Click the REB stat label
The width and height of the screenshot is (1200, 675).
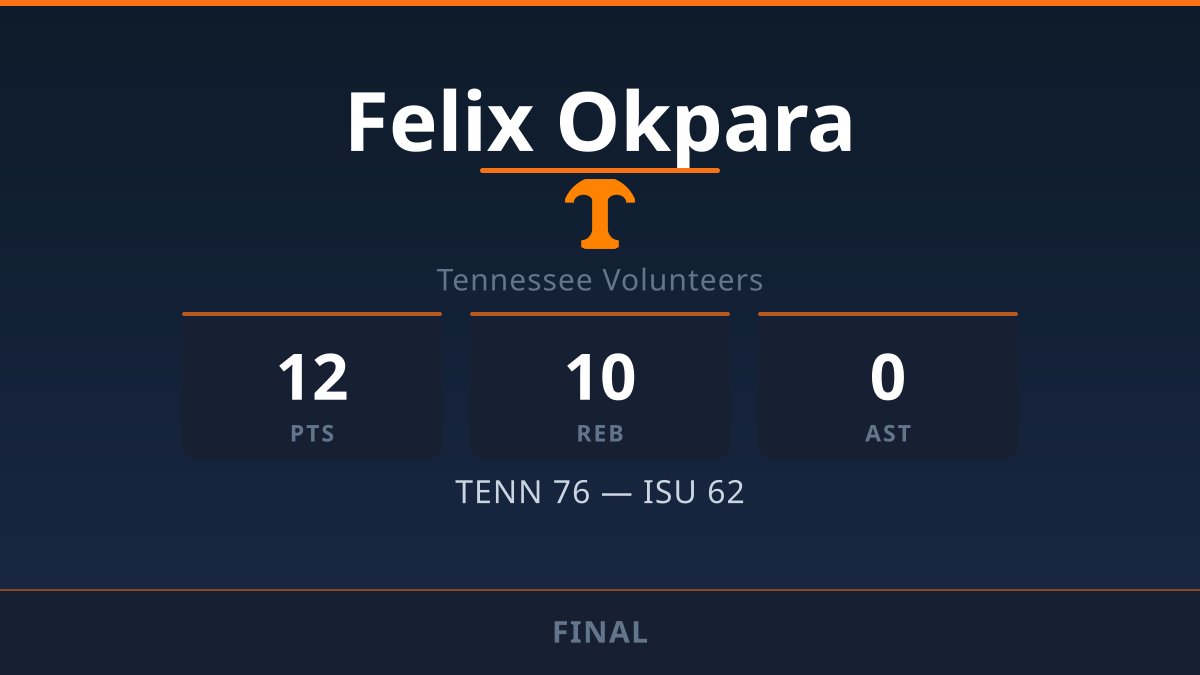600,434
